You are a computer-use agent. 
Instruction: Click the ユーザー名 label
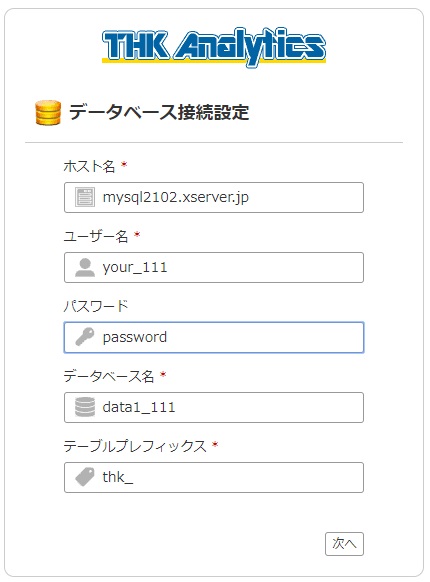pyautogui.click(x=96, y=236)
